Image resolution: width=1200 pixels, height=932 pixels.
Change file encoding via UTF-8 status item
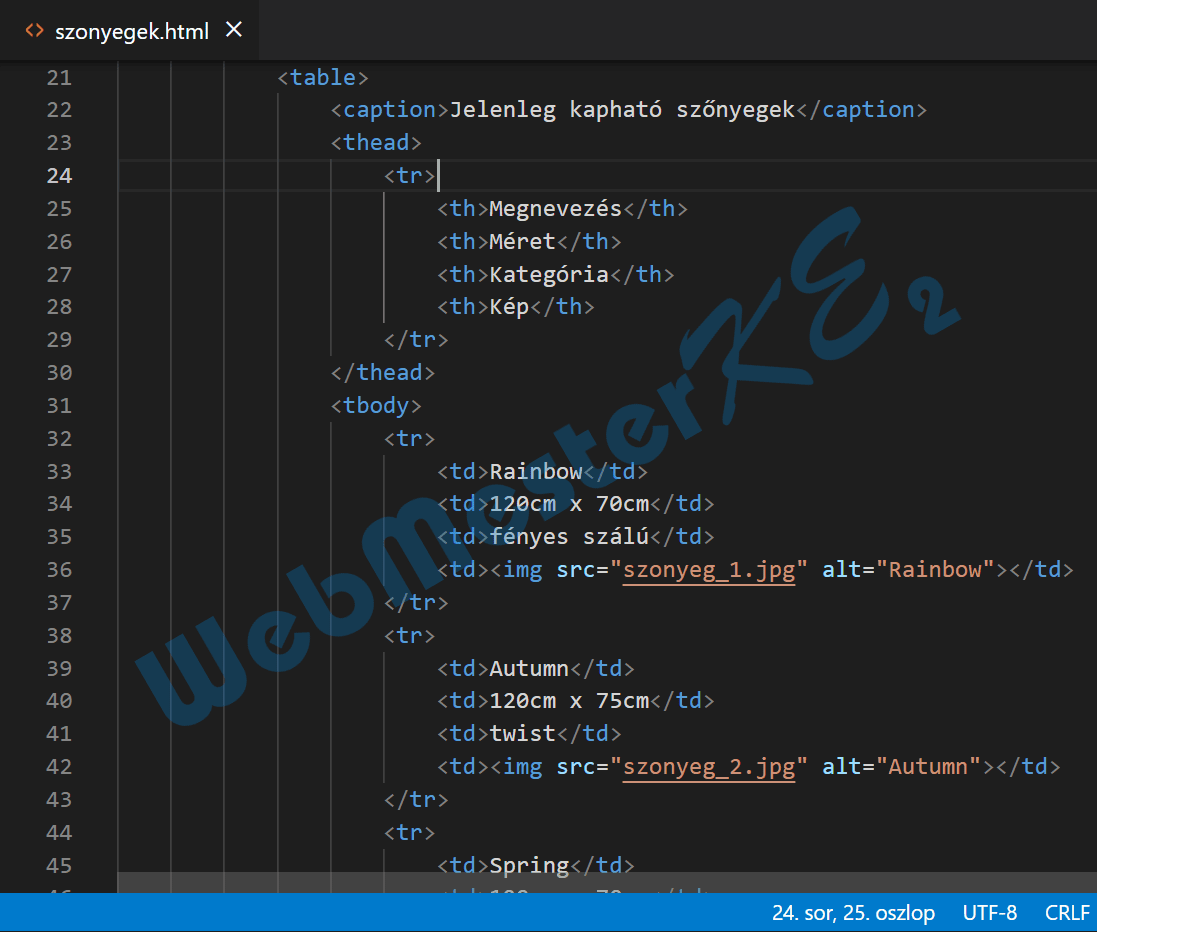point(990,913)
